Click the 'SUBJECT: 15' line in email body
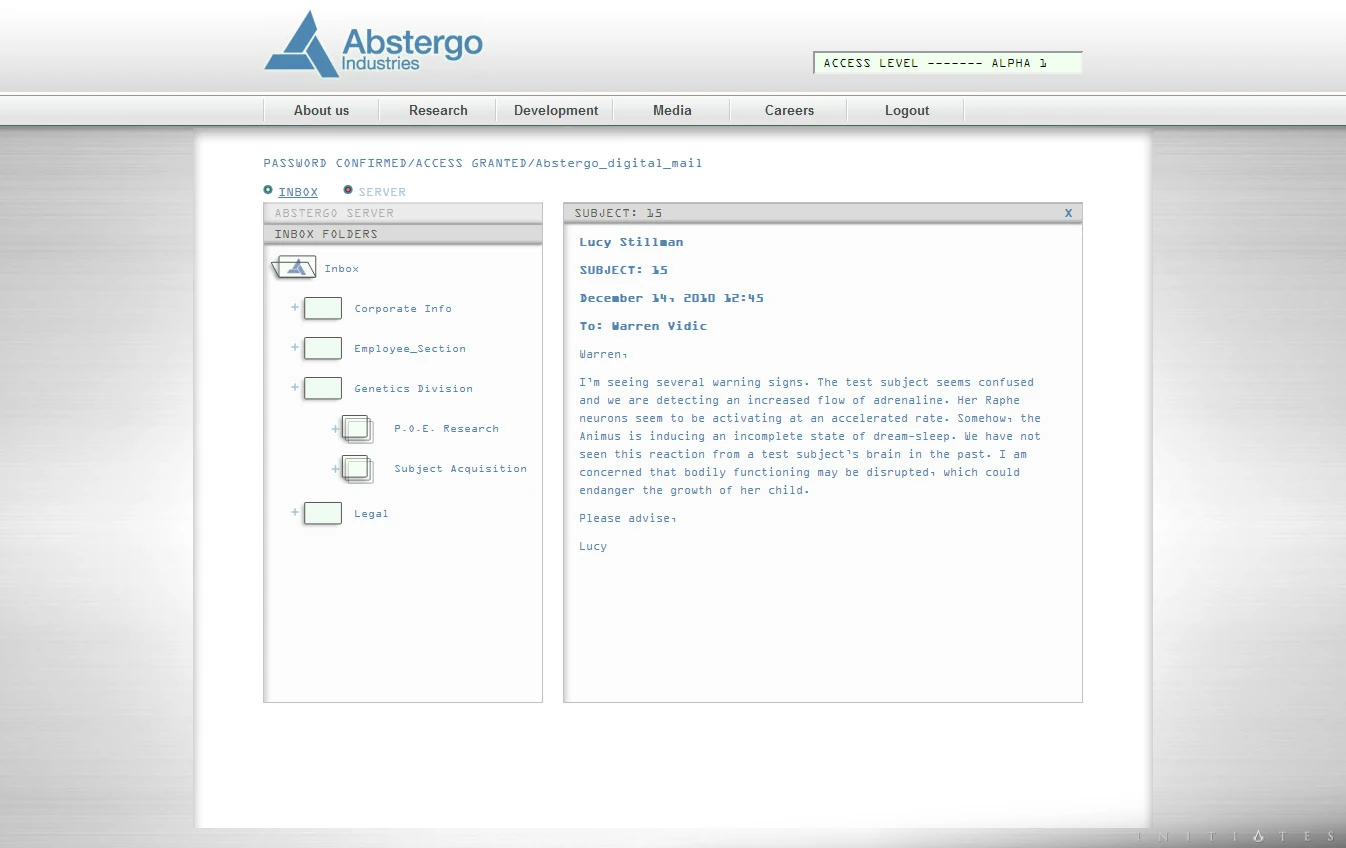Screen dimensions: 1346x848 coord(623,270)
